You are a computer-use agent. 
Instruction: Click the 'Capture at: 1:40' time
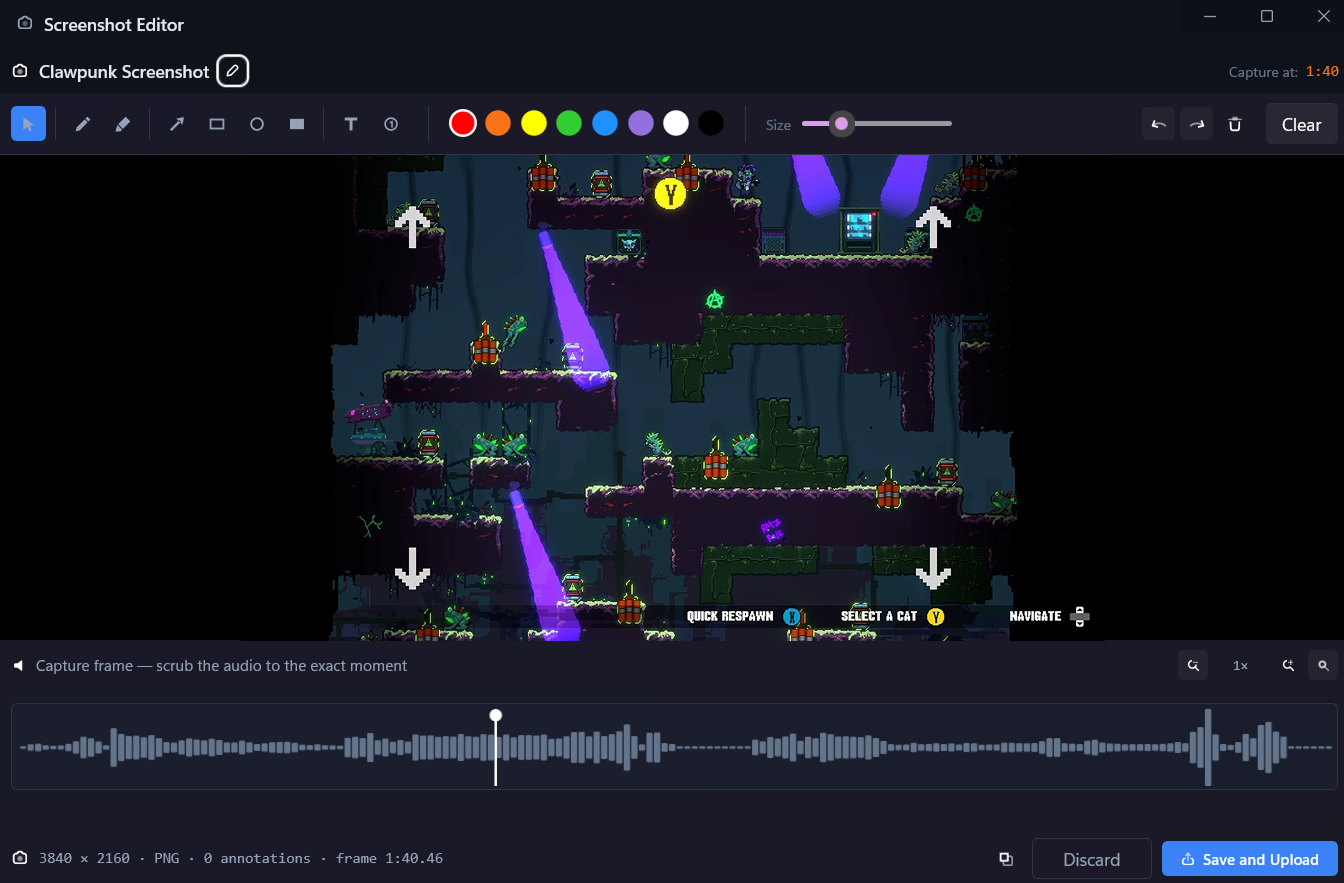(x=1284, y=72)
